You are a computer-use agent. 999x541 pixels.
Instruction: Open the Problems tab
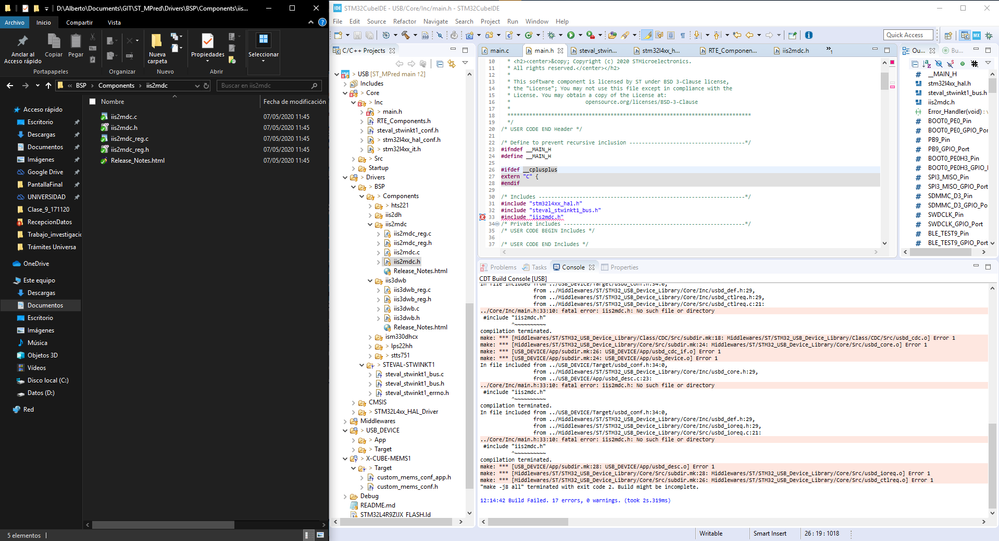pyautogui.click(x=498, y=267)
